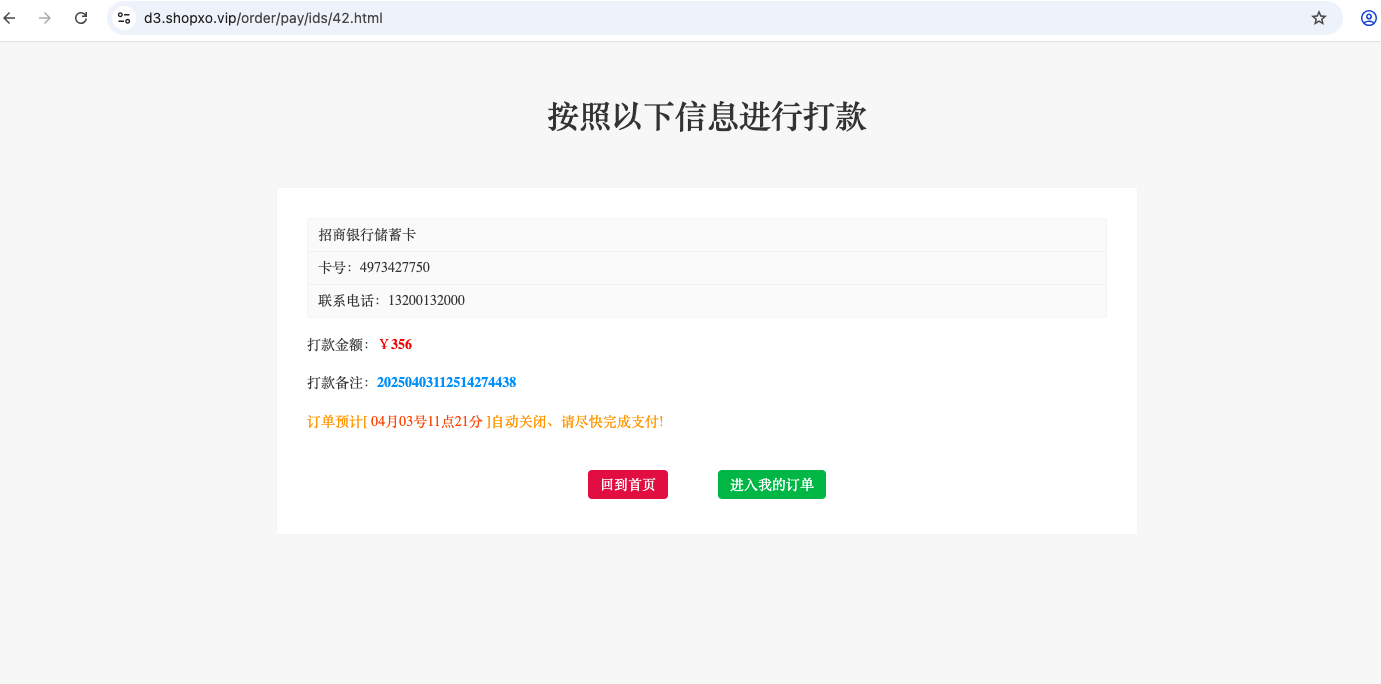This screenshot has width=1381, height=684.
Task: View site information icon in address bar
Action: pos(124,18)
